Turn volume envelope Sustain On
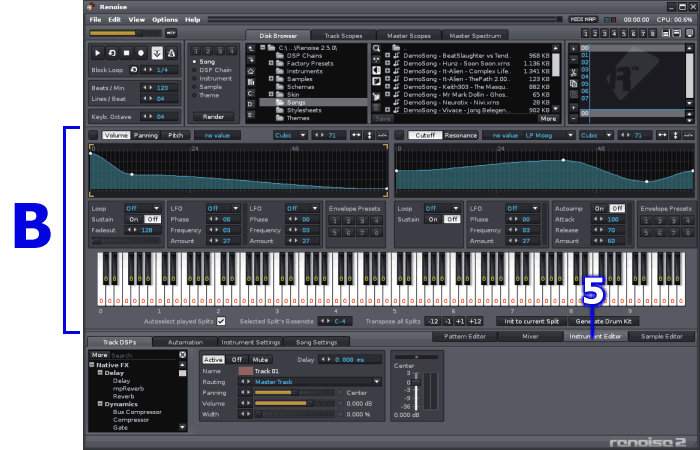The height and width of the screenshot is (450, 700). point(134,219)
